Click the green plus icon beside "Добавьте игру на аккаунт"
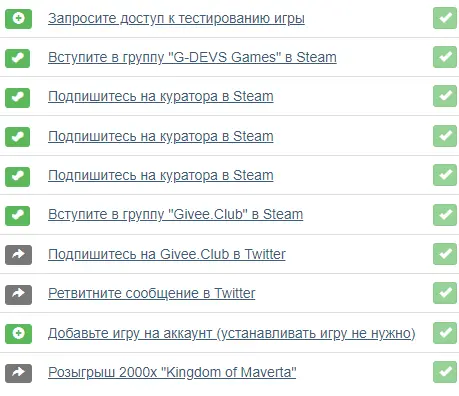The image size is (459, 396). [18, 334]
